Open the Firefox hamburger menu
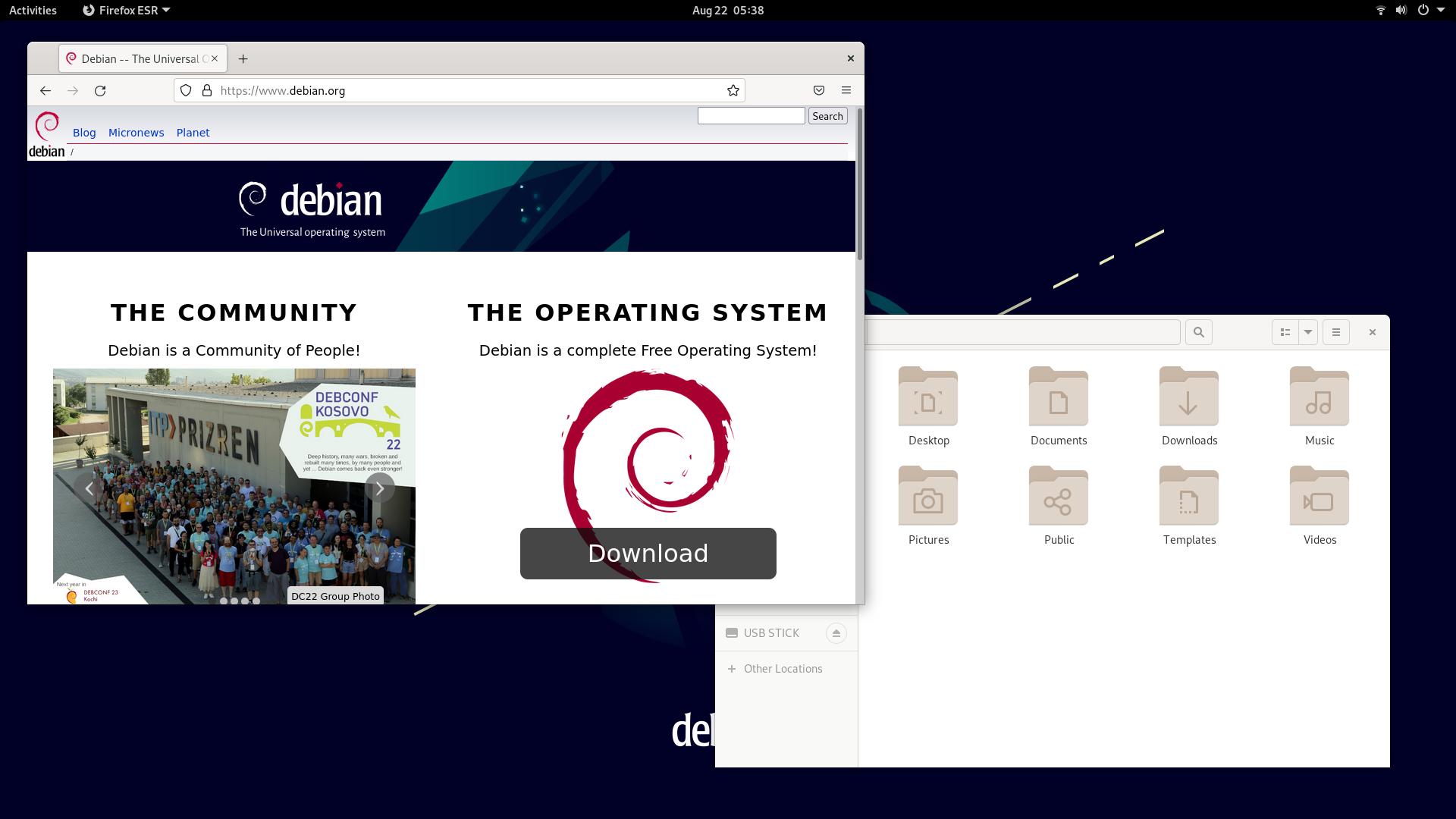The image size is (1456, 819). coord(846,90)
